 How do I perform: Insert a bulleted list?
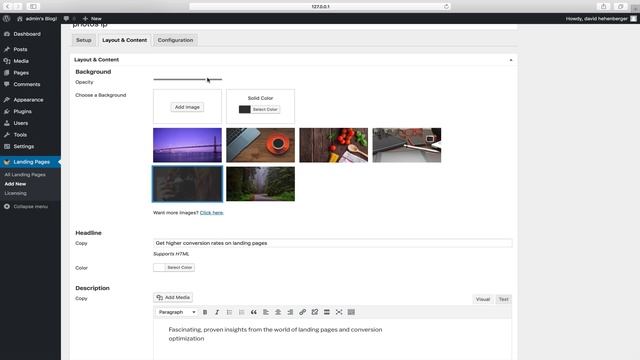click(x=229, y=312)
